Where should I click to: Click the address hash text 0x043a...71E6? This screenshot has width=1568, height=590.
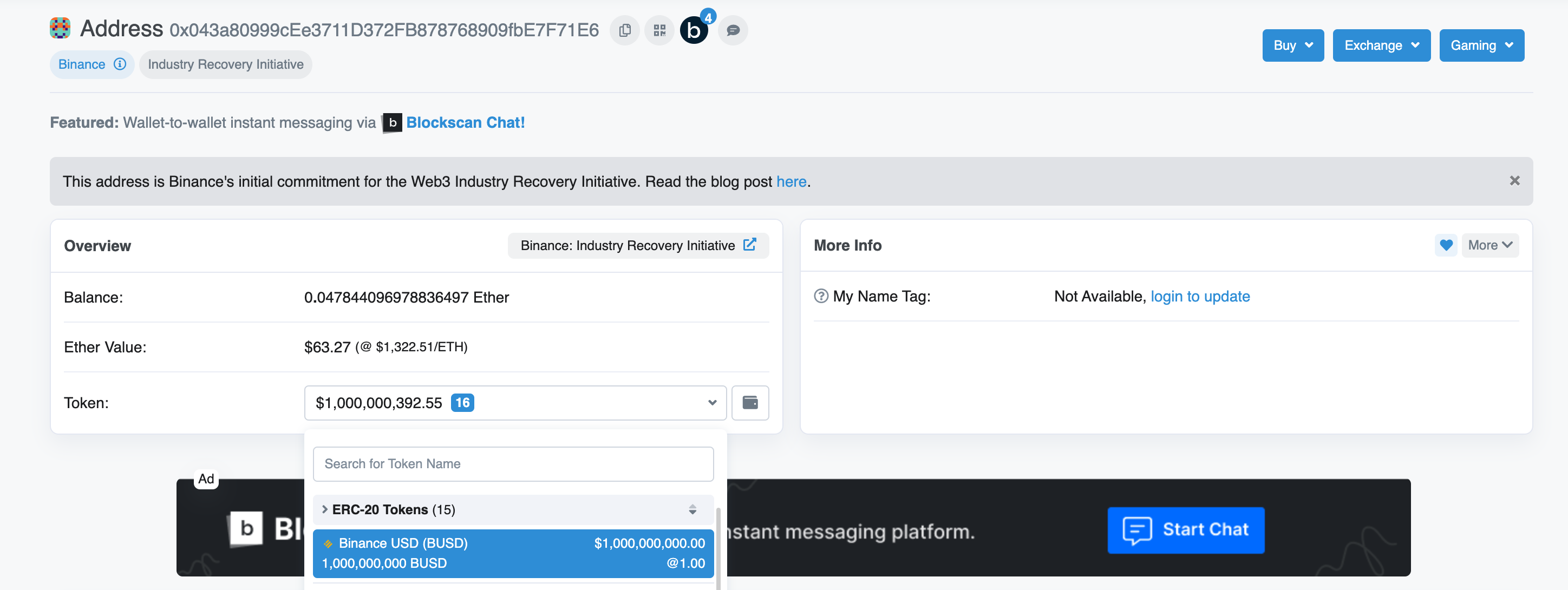point(383,30)
